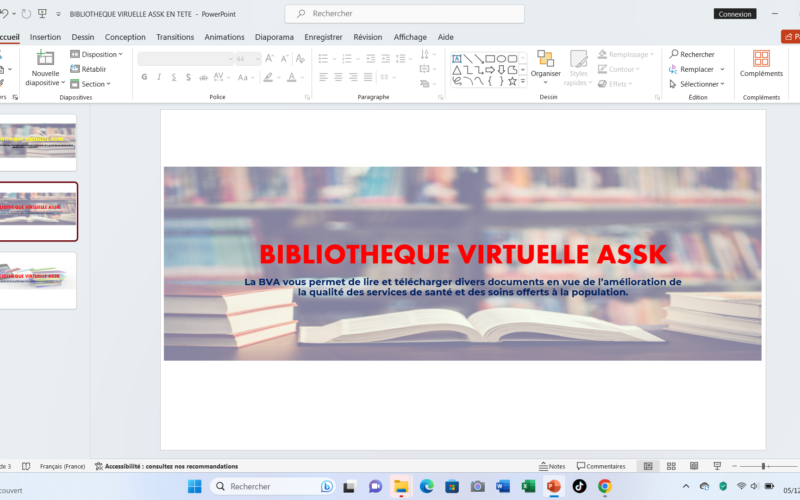This screenshot has width=800, height=500.
Task: Select the rectangle shape in gallery
Action: (490, 59)
